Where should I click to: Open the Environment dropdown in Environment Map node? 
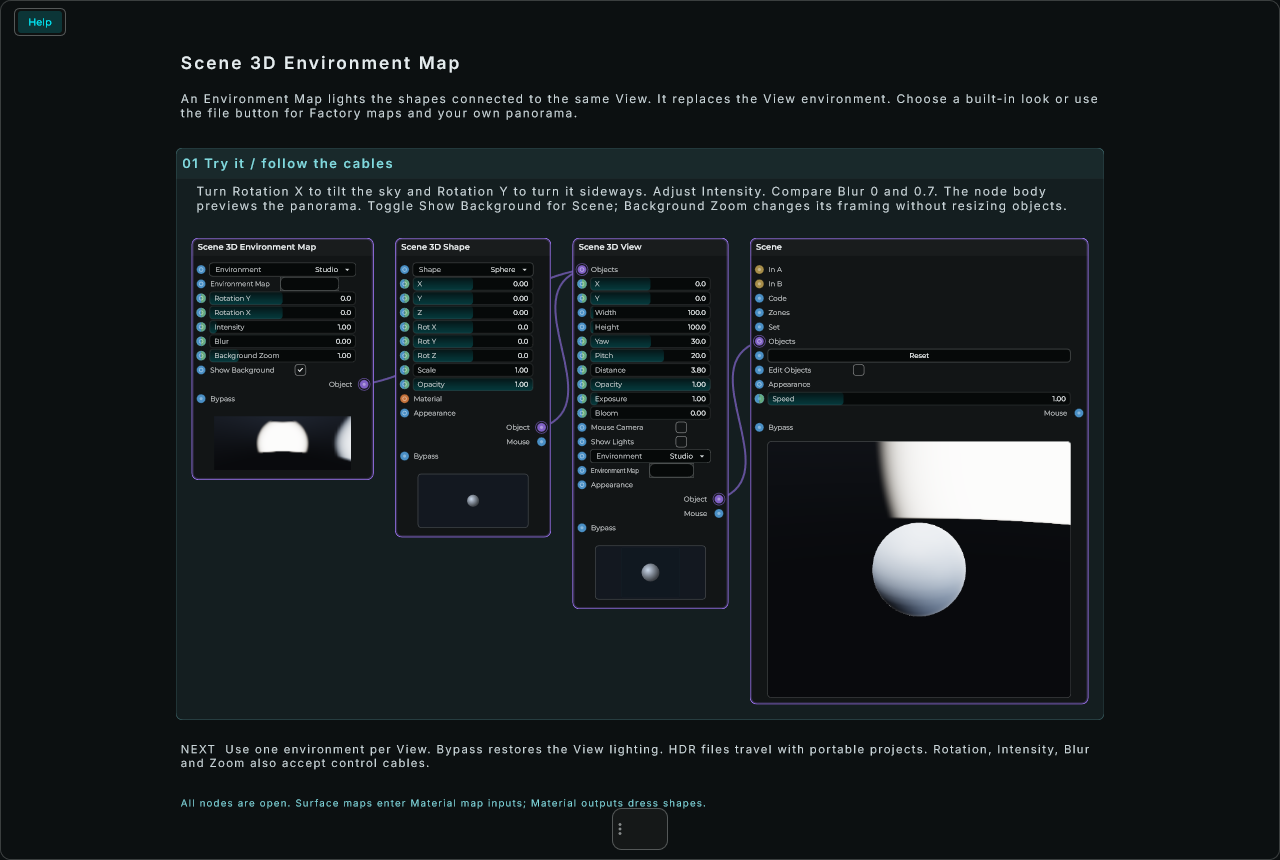coord(282,270)
